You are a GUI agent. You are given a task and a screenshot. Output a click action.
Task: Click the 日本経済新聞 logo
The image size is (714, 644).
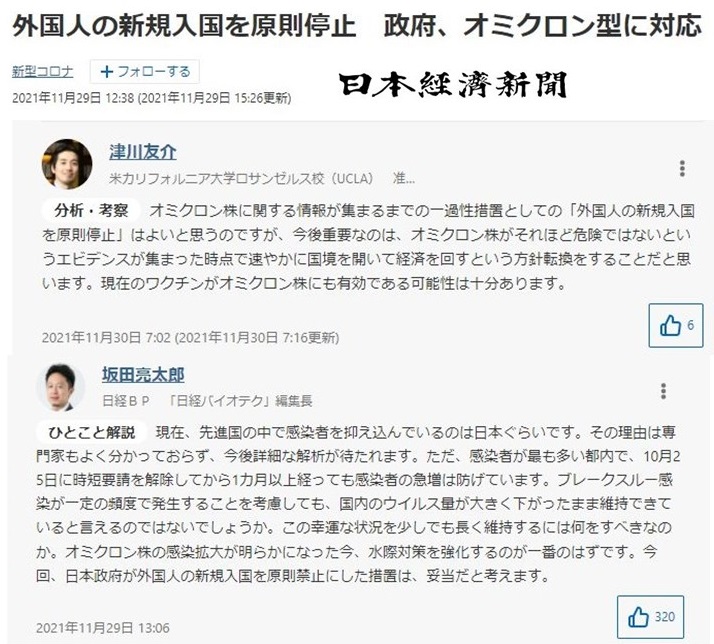pyautogui.click(x=451, y=85)
